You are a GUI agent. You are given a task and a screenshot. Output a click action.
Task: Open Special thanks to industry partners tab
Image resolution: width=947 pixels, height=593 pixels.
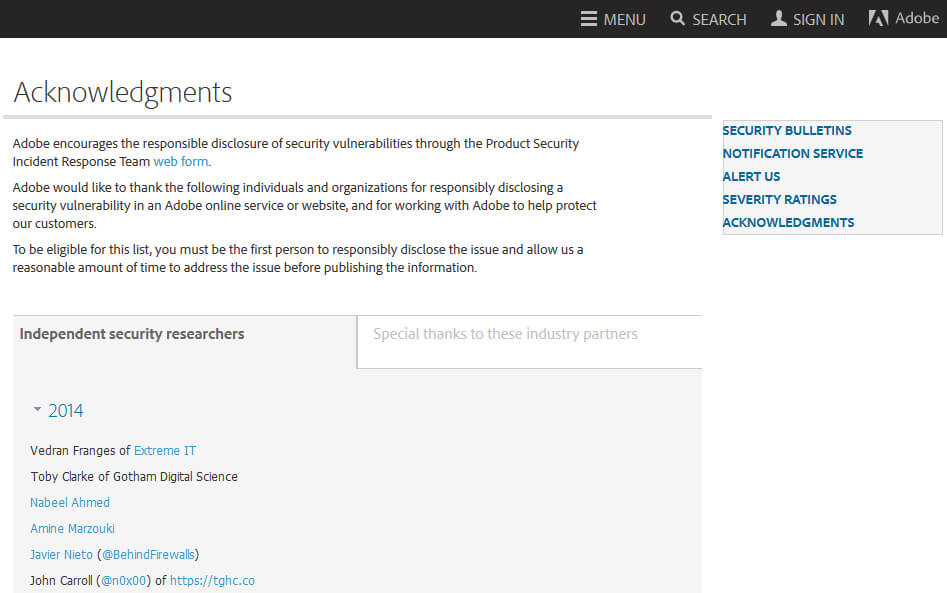click(x=505, y=334)
